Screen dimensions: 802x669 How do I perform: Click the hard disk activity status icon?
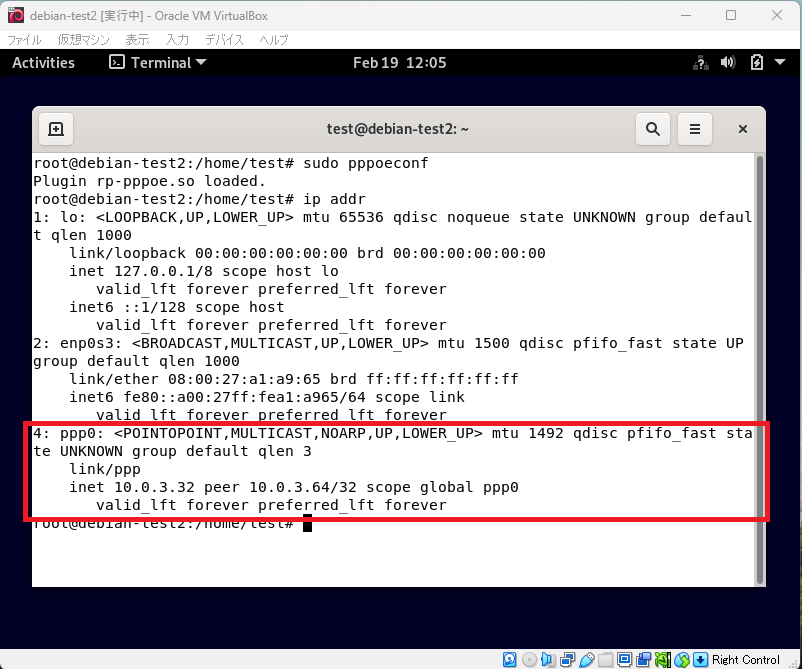pyautogui.click(x=509, y=660)
